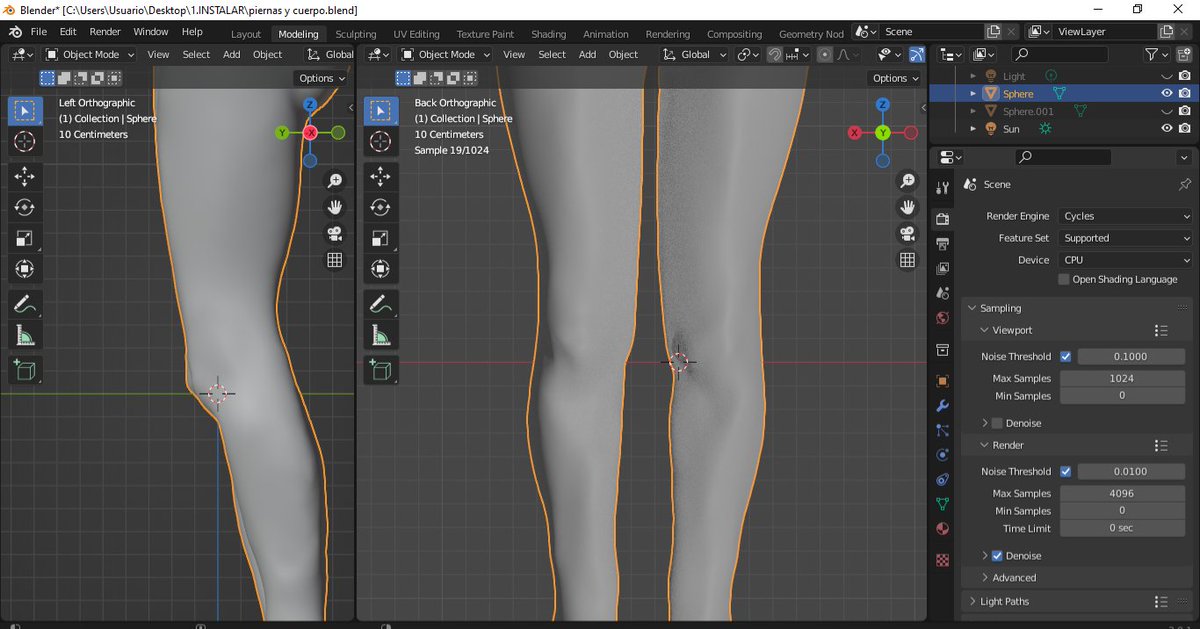Open the Render Engine dropdown showing Cycles
Screen dimensions: 1200x629
(x=1126, y=216)
